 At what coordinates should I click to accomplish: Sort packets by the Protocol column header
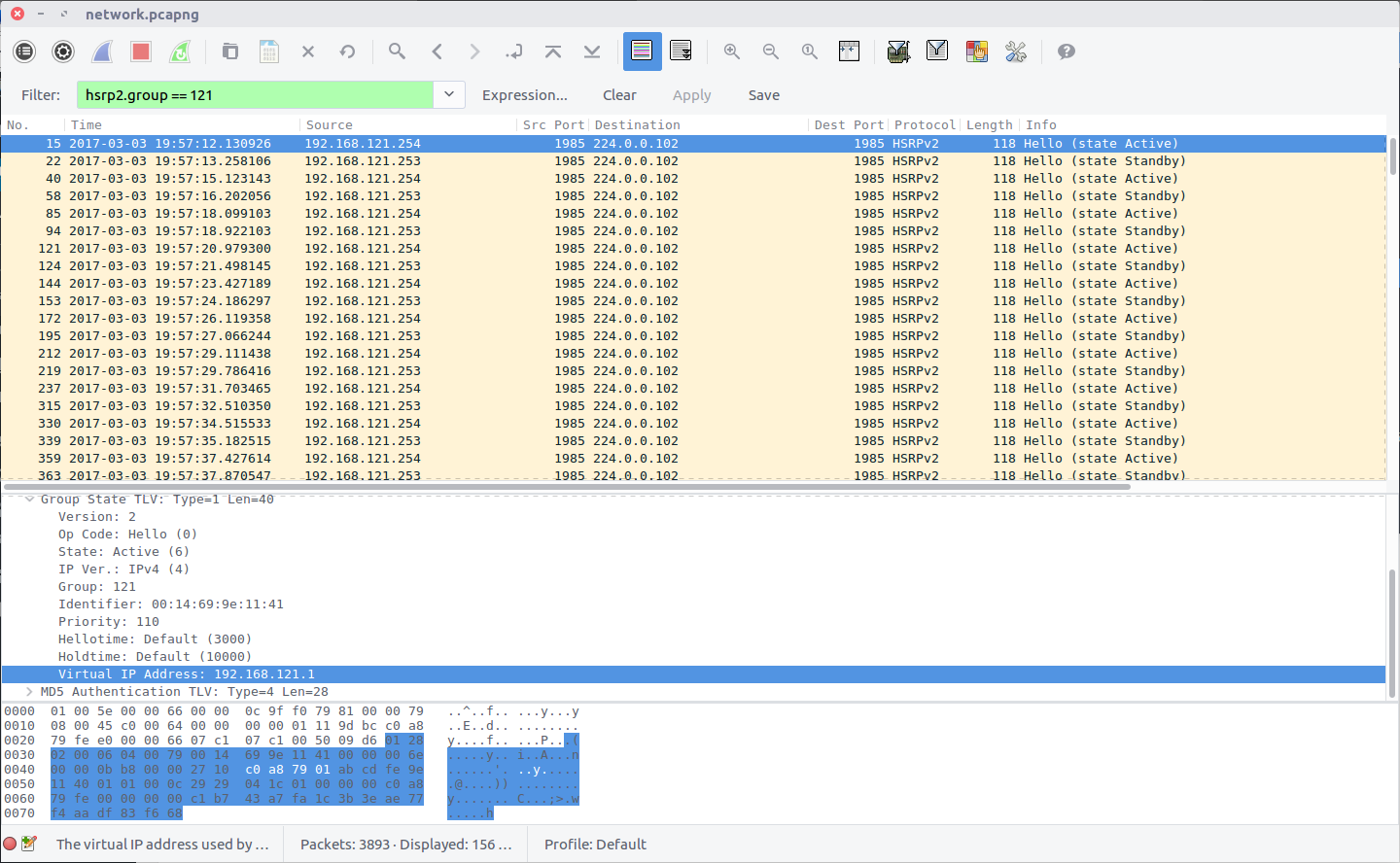[924, 124]
